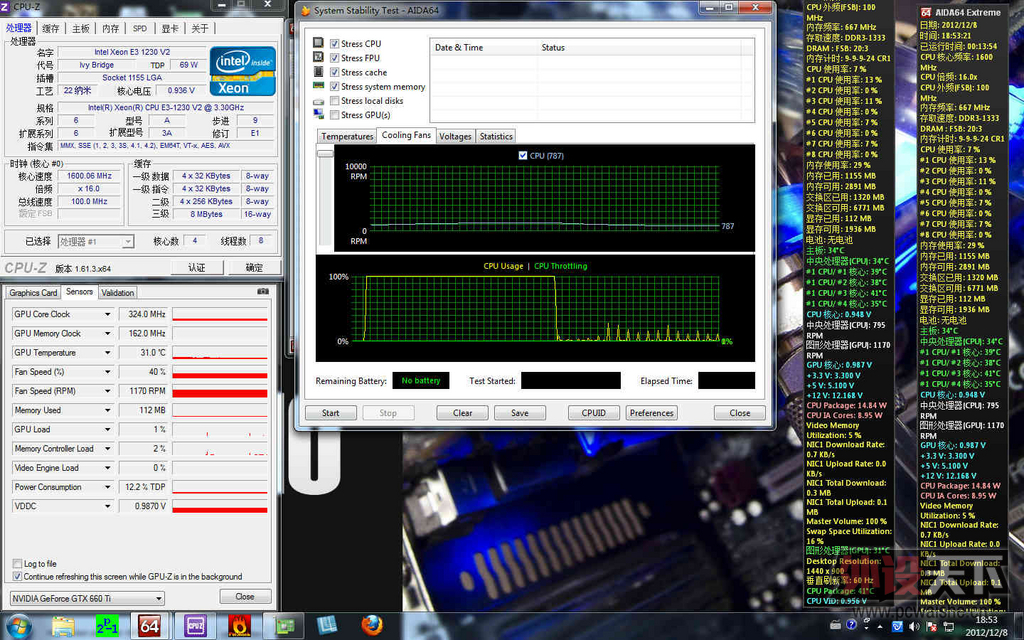The height and width of the screenshot is (640, 1024).
Task: Click CPUID button in AIDA64
Action: [x=594, y=413]
